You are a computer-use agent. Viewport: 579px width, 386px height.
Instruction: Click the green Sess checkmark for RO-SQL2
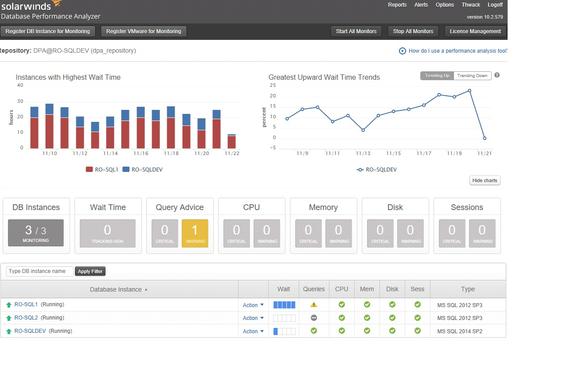click(417, 318)
